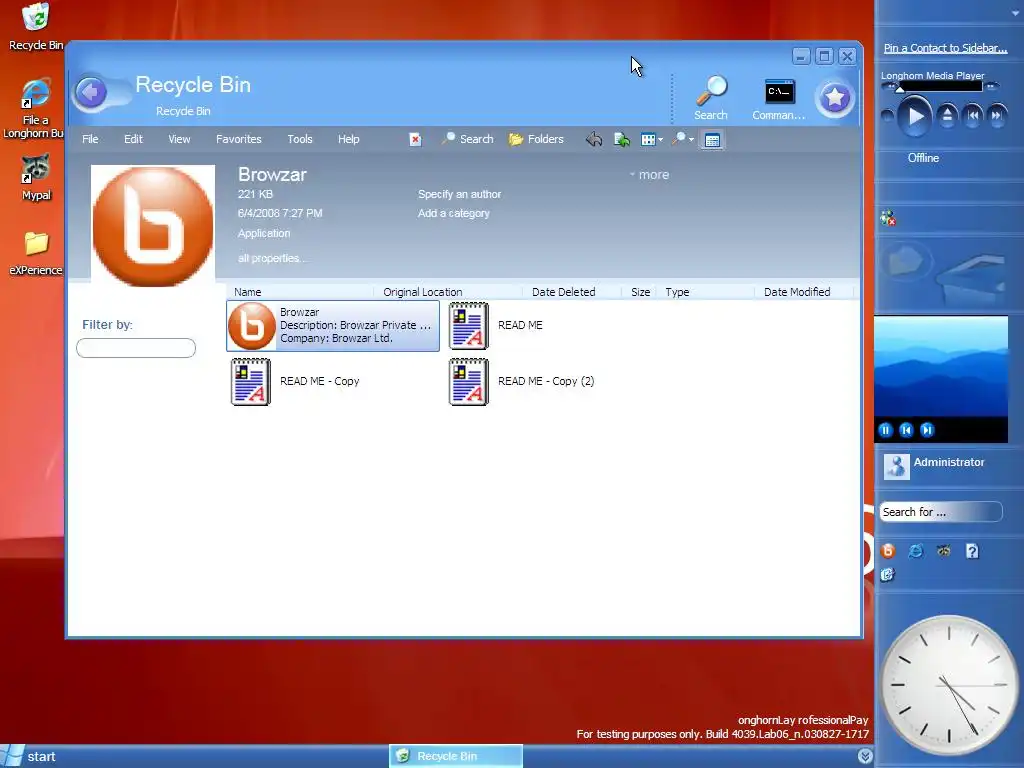Open the Favorites menu
Screen dimensions: 1024x768
tap(238, 139)
